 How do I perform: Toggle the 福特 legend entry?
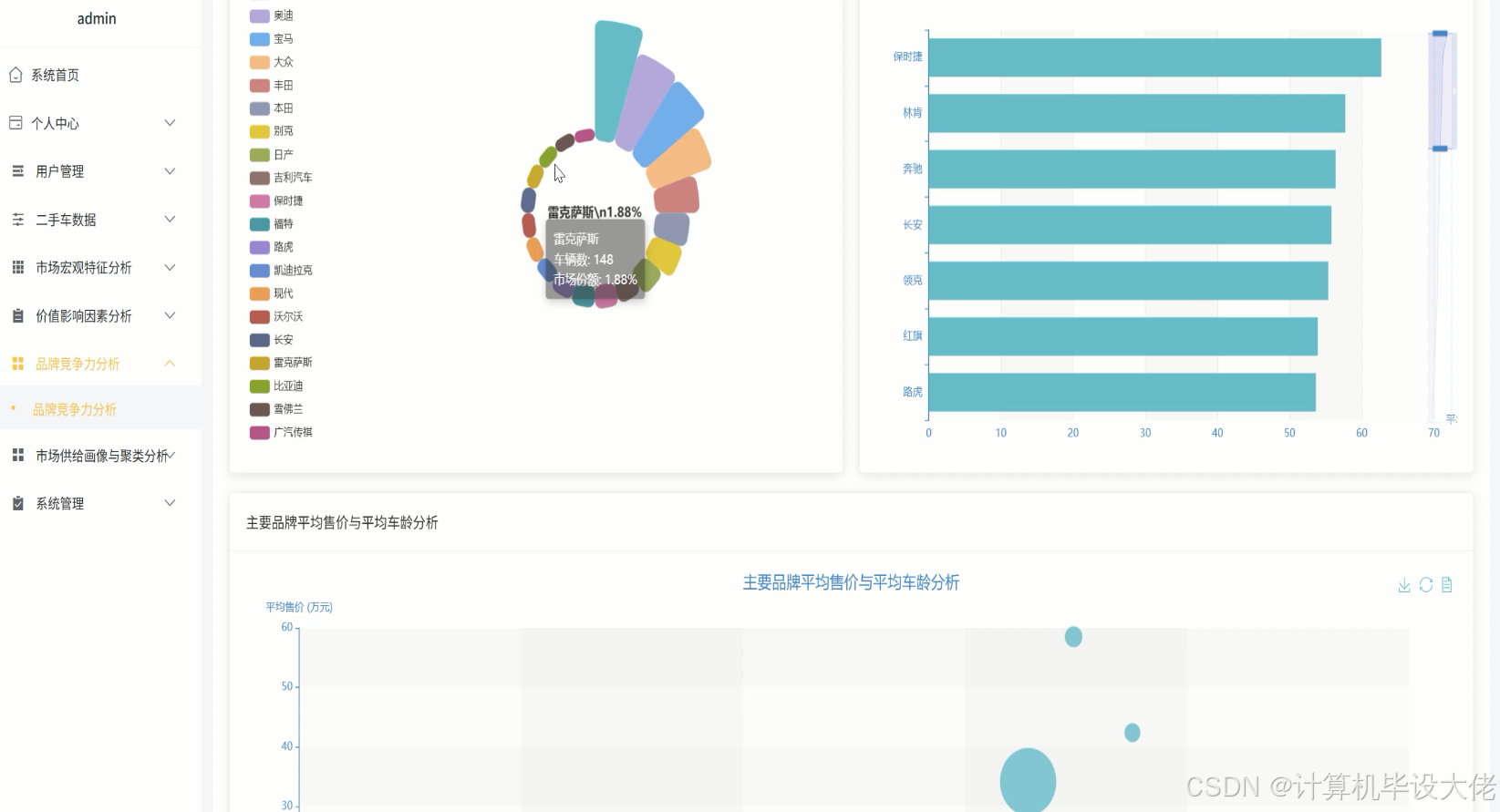[x=272, y=224]
